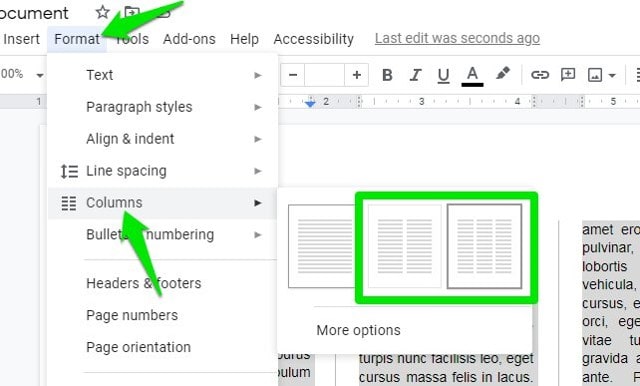Click More options in columns submenu

pyautogui.click(x=358, y=330)
